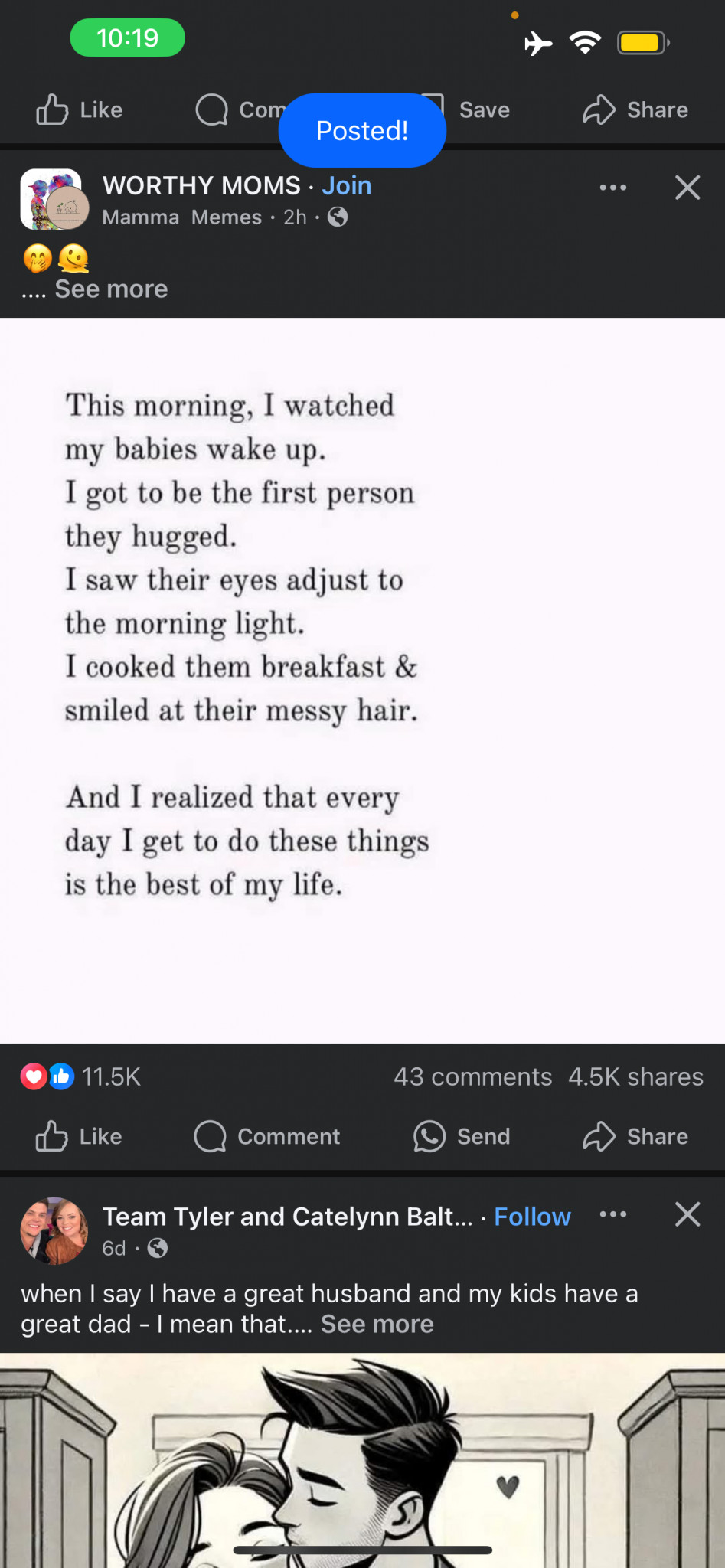Screen dimensions: 725x1568
Task: Dismiss the WORTHY MOMS post with X
Action: coord(687,188)
